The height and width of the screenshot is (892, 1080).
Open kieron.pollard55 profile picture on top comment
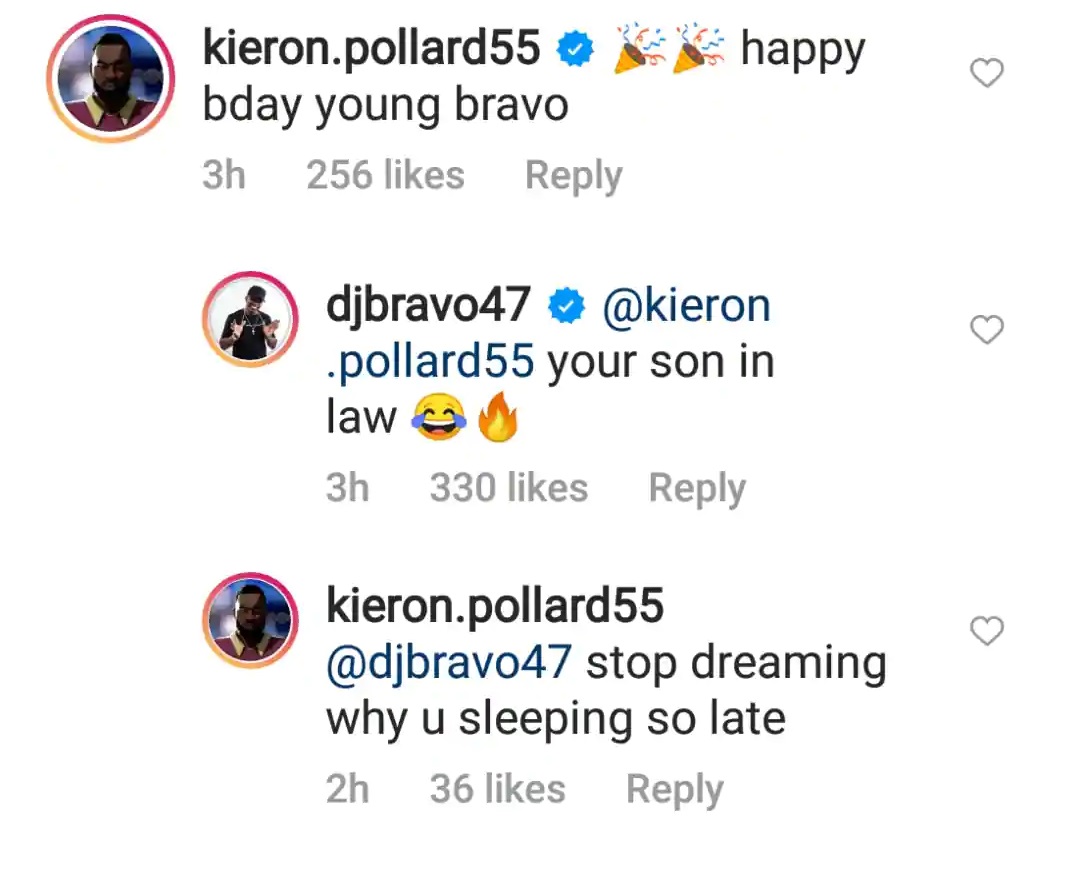point(110,79)
